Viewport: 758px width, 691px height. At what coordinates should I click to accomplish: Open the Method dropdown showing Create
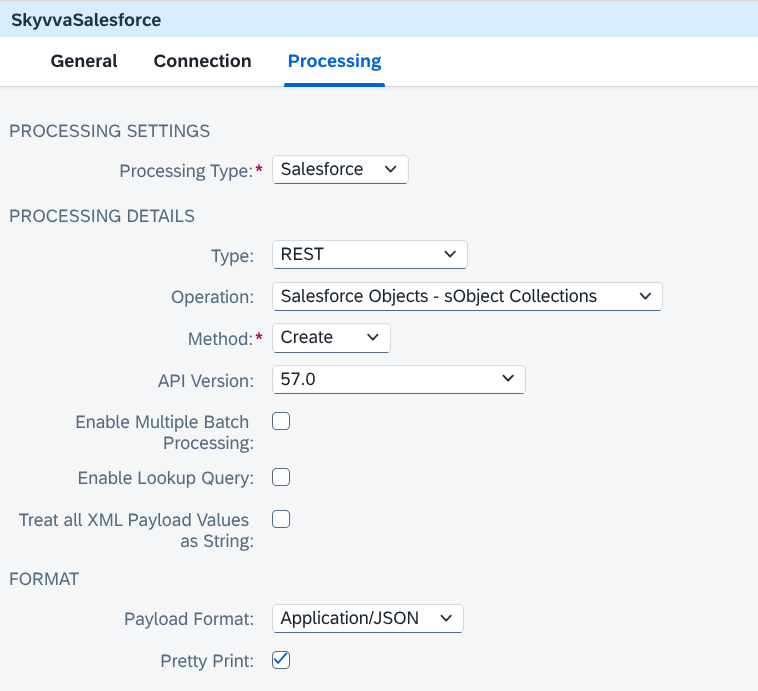(x=331, y=338)
